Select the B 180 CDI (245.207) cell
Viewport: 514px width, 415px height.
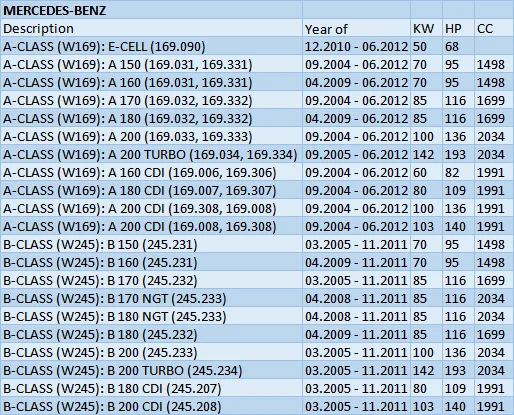(x=152, y=388)
